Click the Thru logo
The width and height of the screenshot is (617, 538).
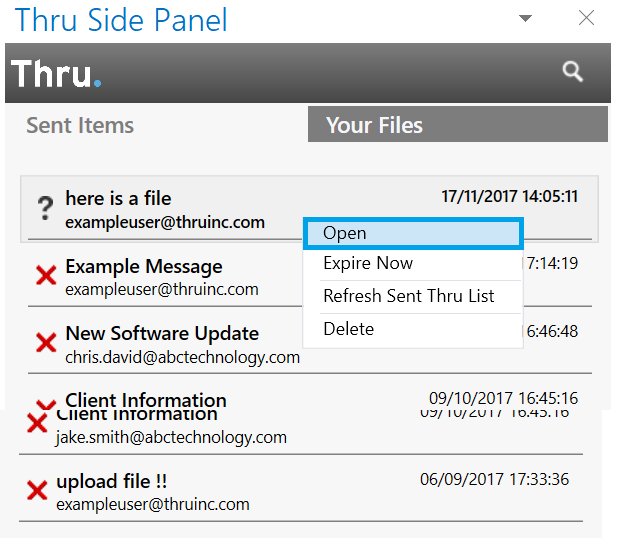coord(56,73)
